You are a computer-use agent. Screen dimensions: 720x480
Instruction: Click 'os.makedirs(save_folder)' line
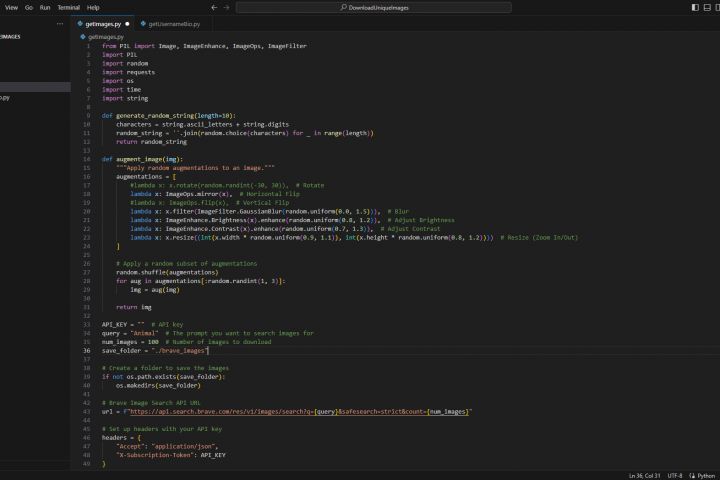158,386
